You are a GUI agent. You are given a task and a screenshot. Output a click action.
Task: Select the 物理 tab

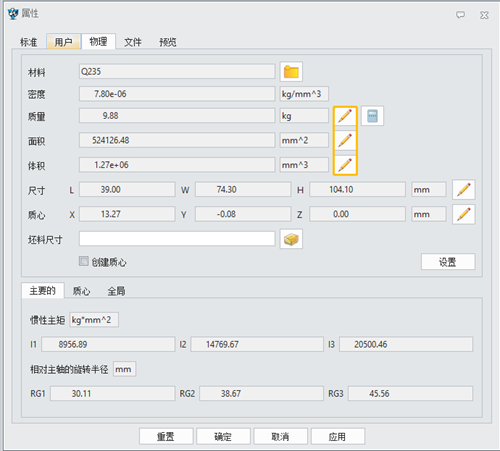click(98, 41)
